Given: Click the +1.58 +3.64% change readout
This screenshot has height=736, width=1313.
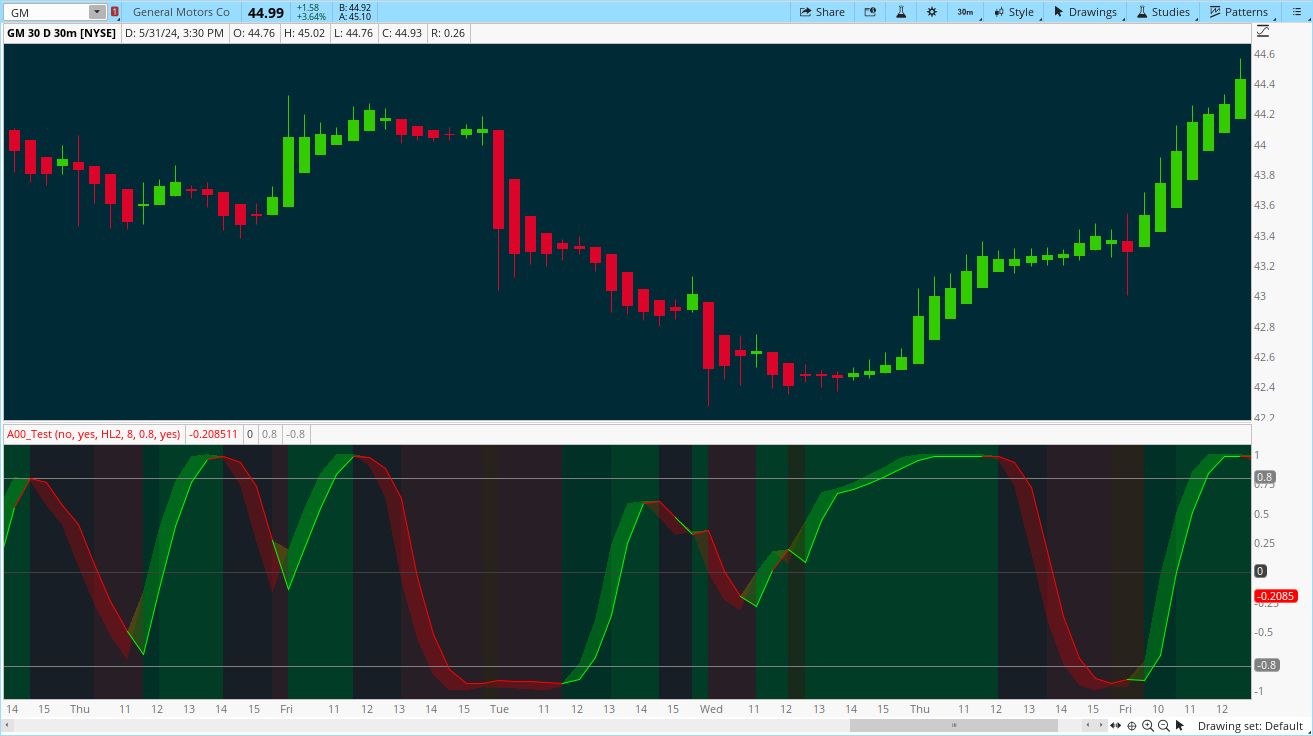Looking at the screenshot, I should [x=311, y=12].
